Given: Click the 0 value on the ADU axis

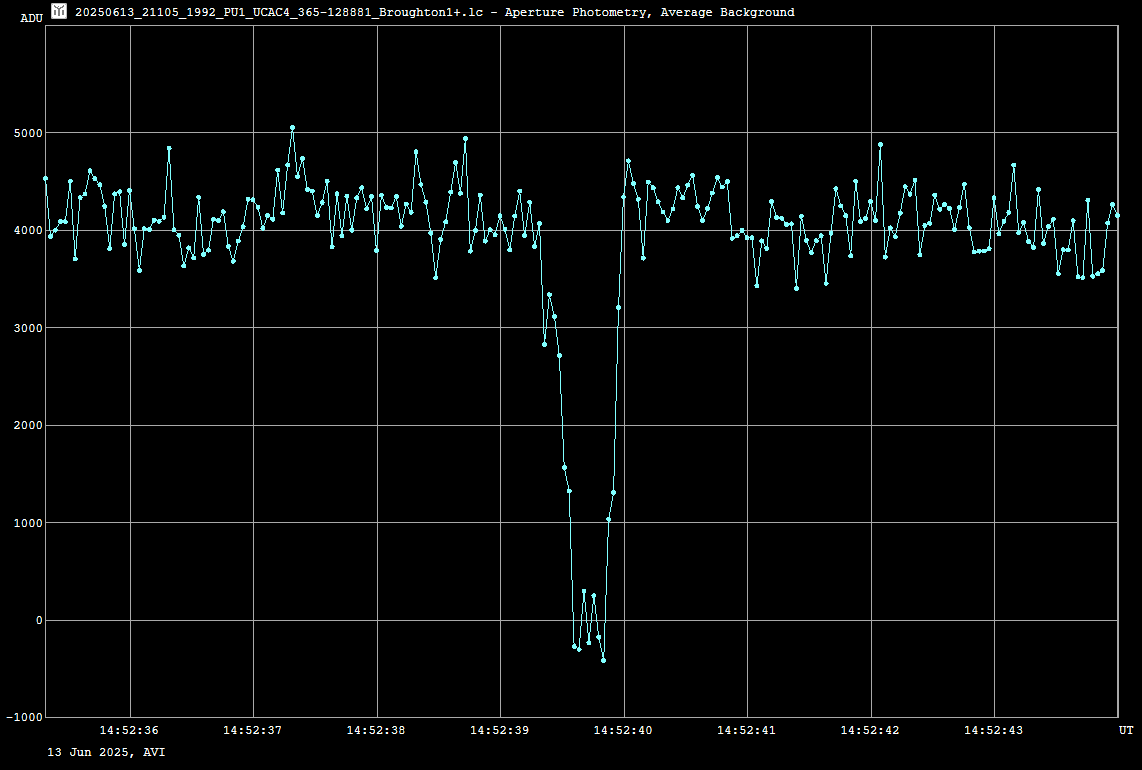Looking at the screenshot, I should [38, 621].
